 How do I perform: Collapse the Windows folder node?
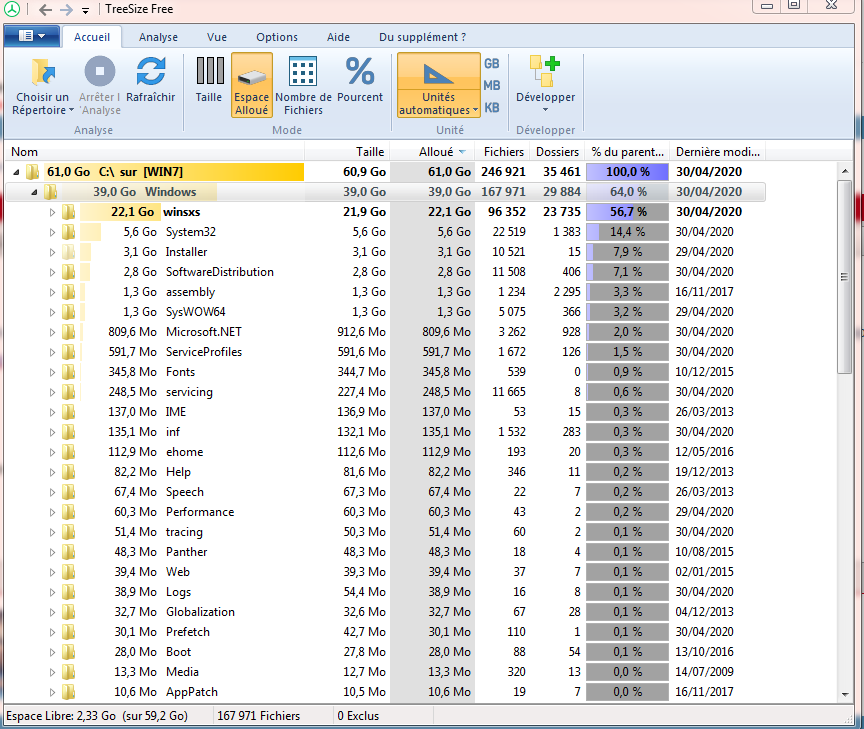click(34, 192)
